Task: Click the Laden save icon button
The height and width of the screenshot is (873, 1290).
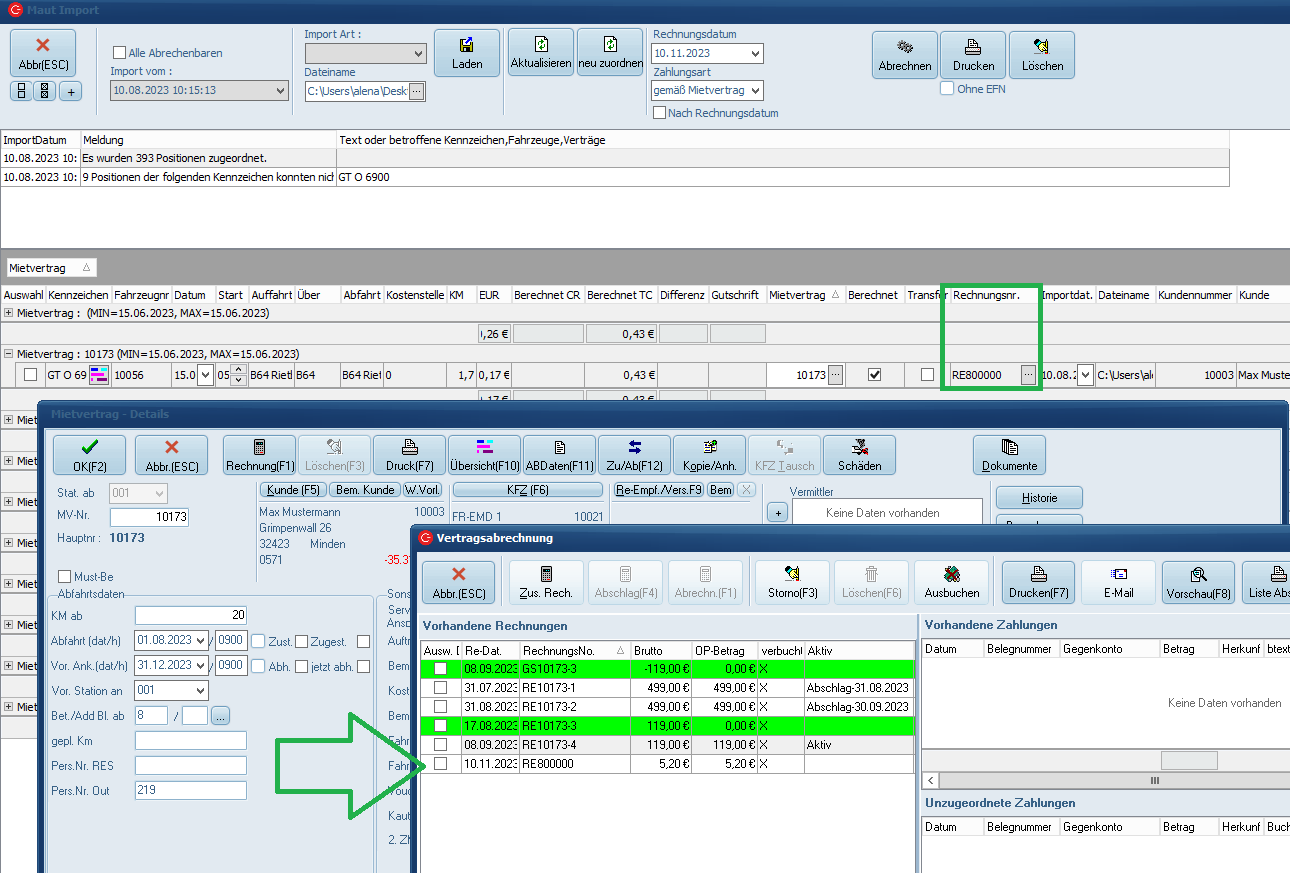Action: tap(466, 54)
